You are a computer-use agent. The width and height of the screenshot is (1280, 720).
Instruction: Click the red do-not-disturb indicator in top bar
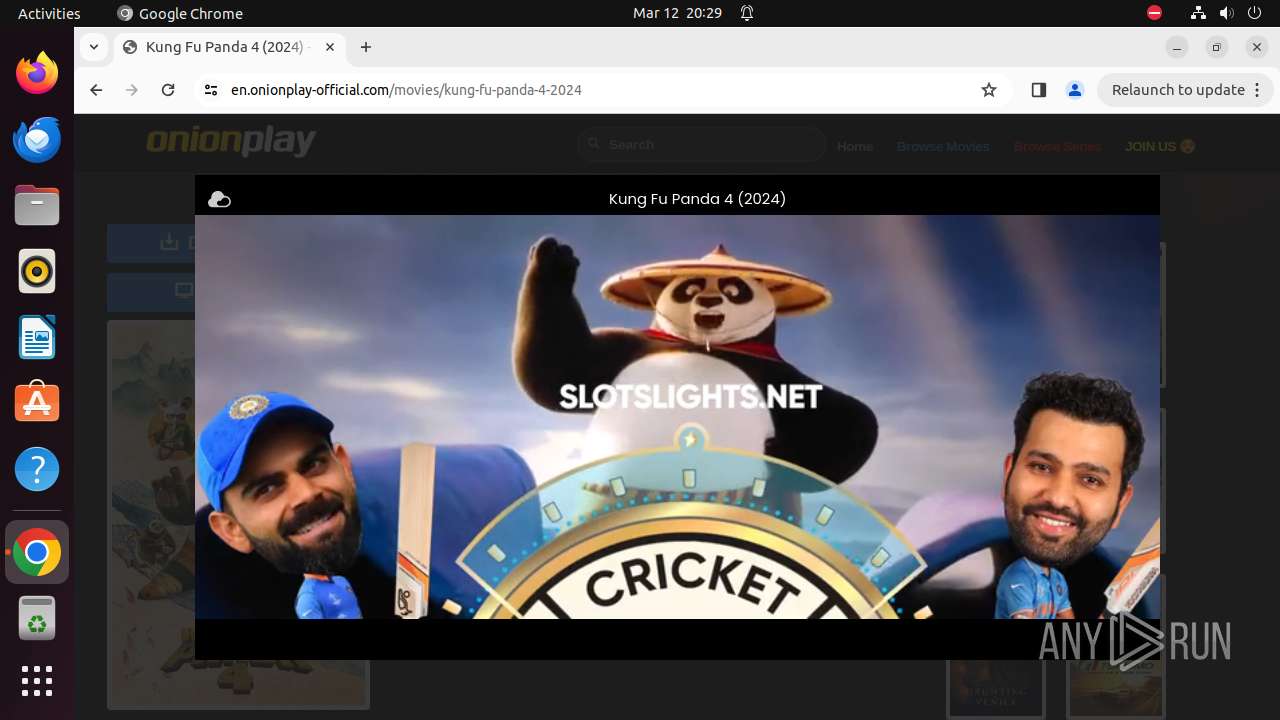pos(1154,13)
